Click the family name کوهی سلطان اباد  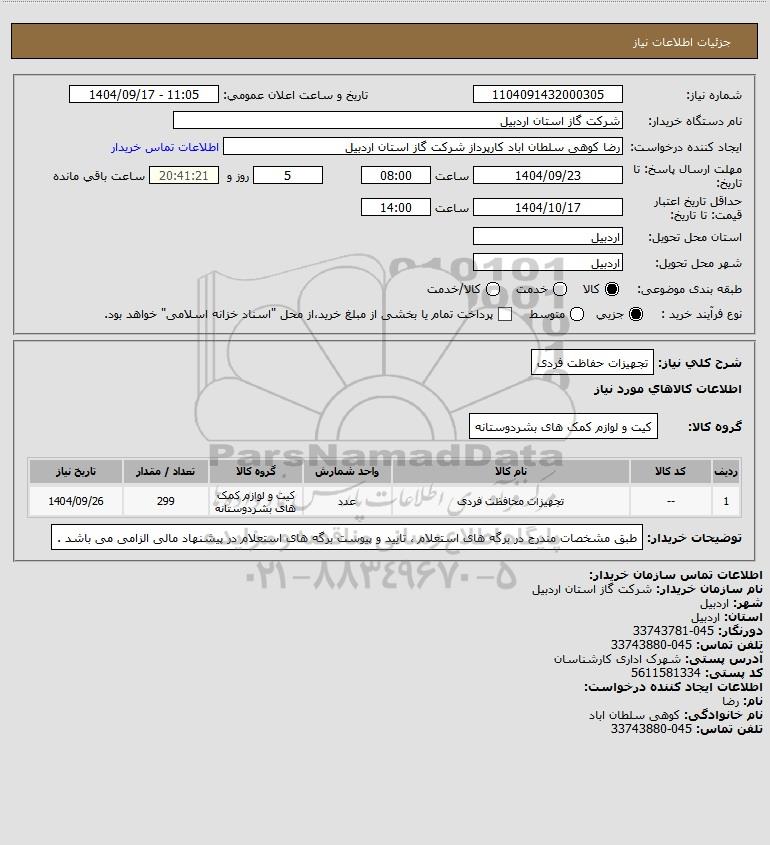click(634, 715)
